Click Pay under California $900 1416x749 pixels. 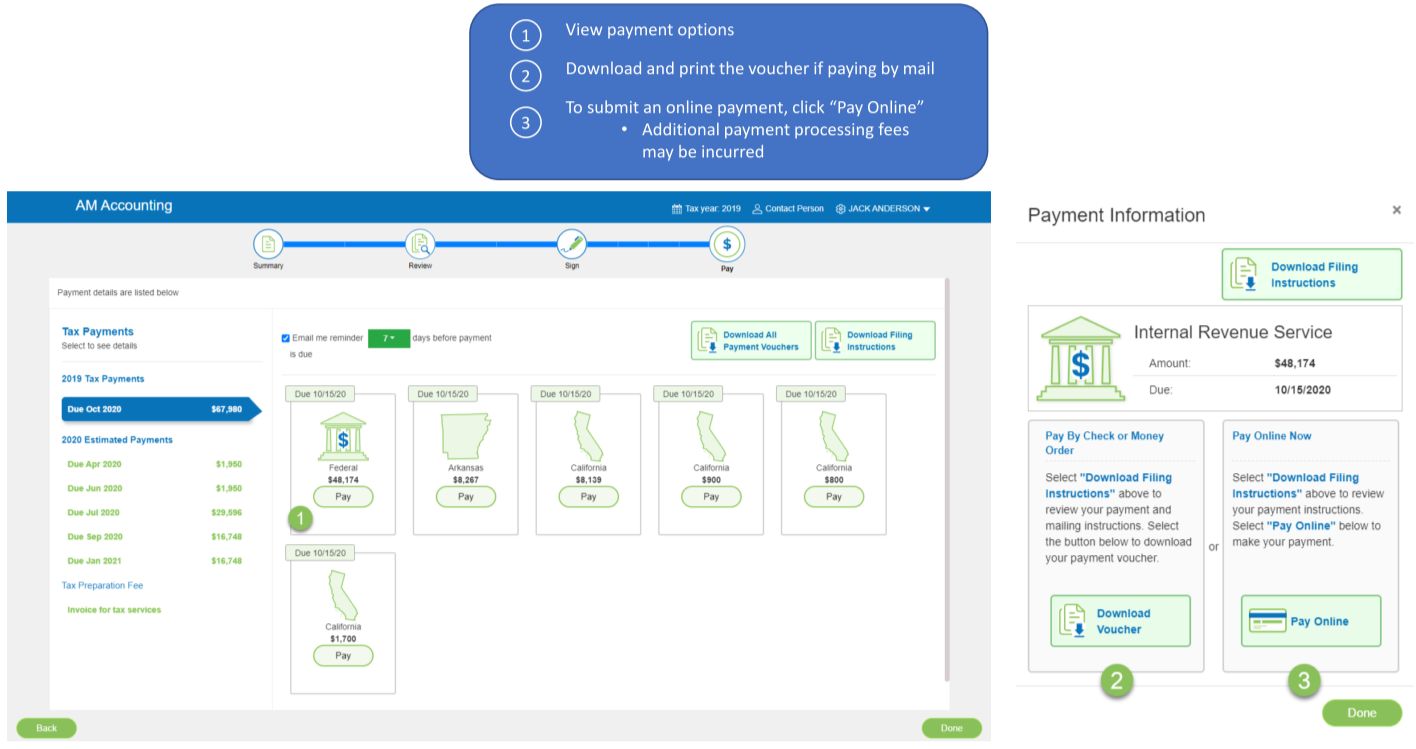[711, 496]
